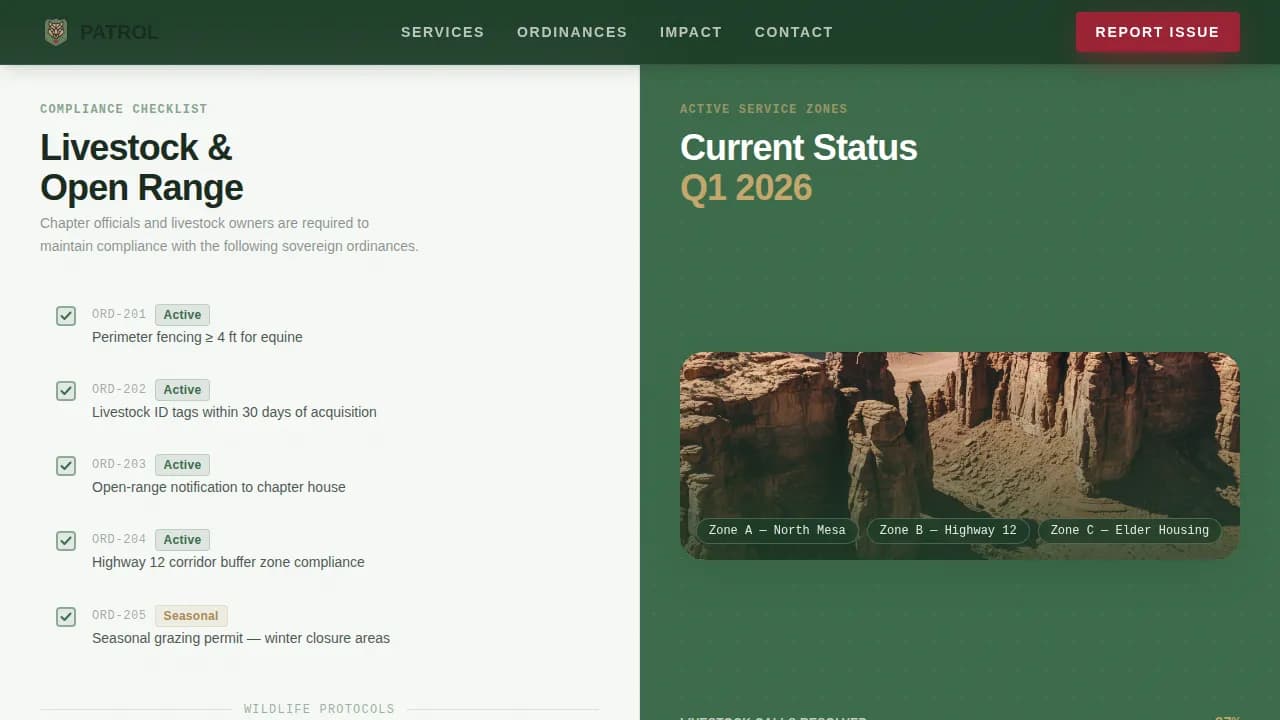Open the Impact nav link

(x=691, y=32)
